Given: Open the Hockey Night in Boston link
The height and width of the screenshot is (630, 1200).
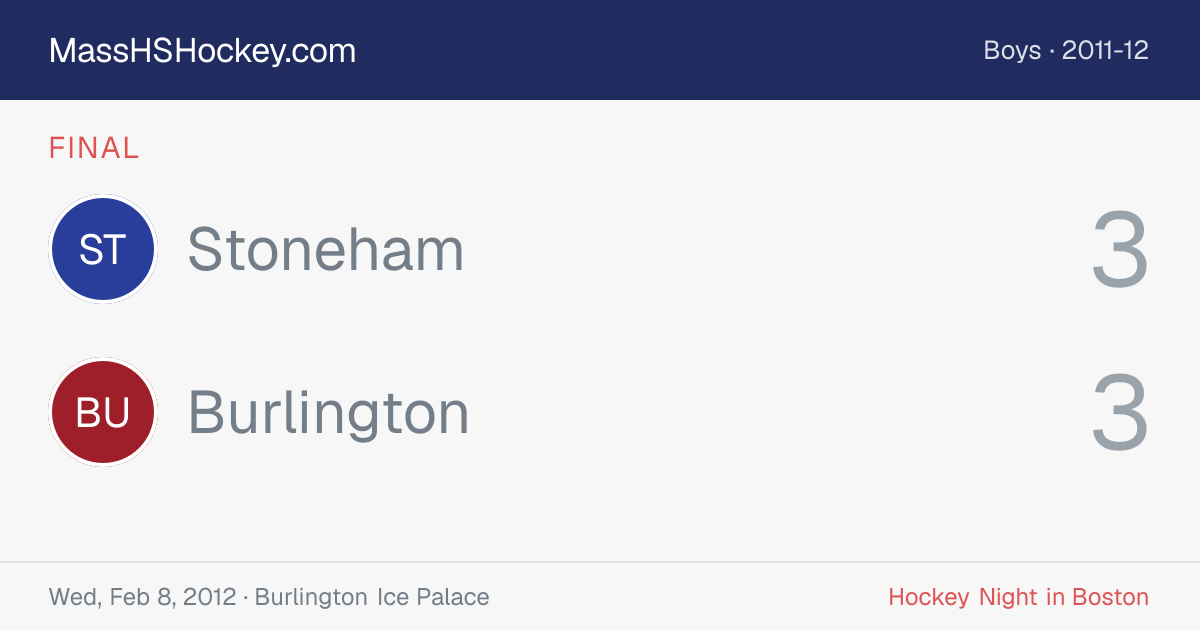Looking at the screenshot, I should [x=1018, y=597].
